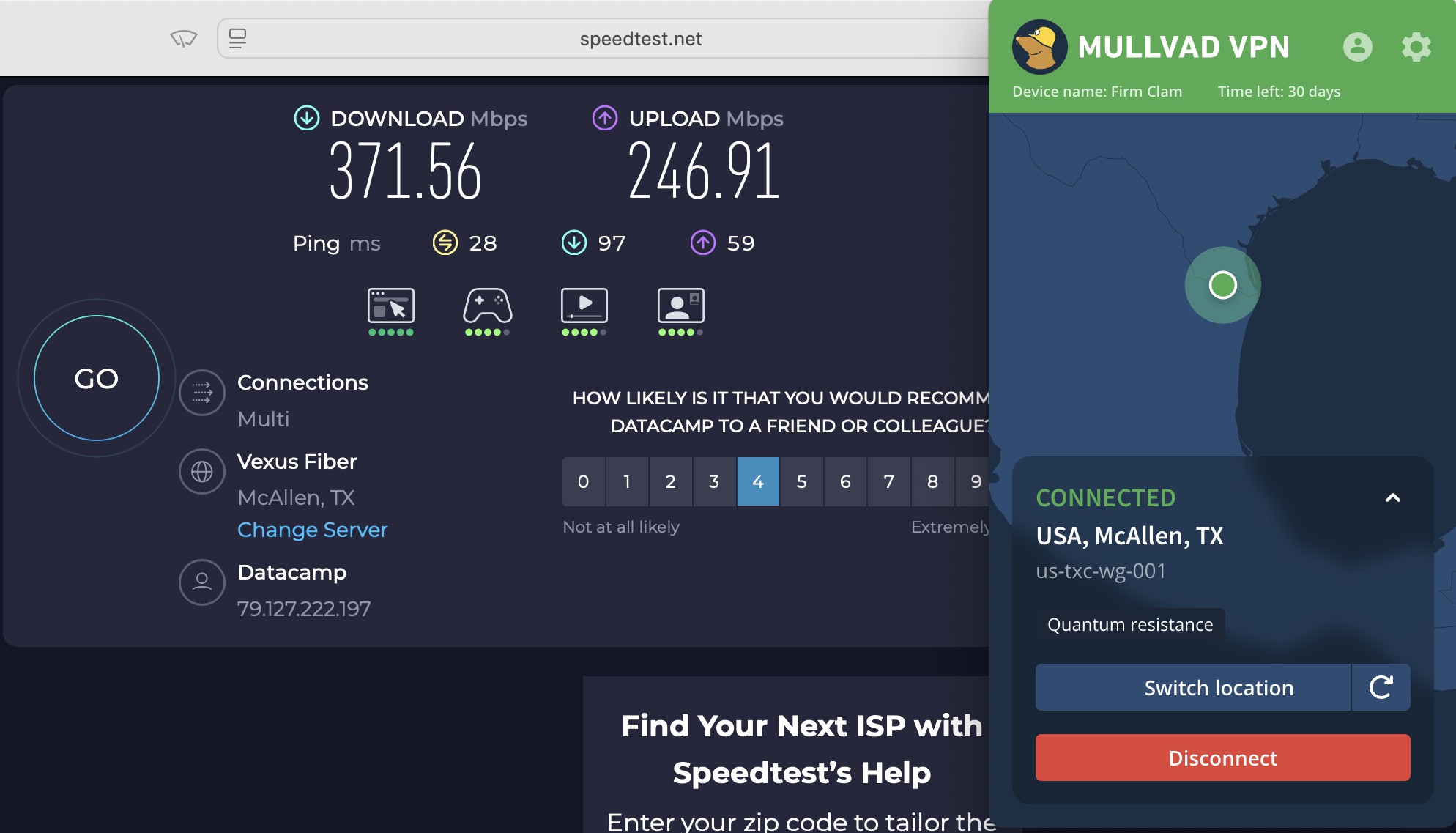Screen dimensions: 1456x833
Task: Click the McAllen, TX server location text
Action: click(x=296, y=497)
